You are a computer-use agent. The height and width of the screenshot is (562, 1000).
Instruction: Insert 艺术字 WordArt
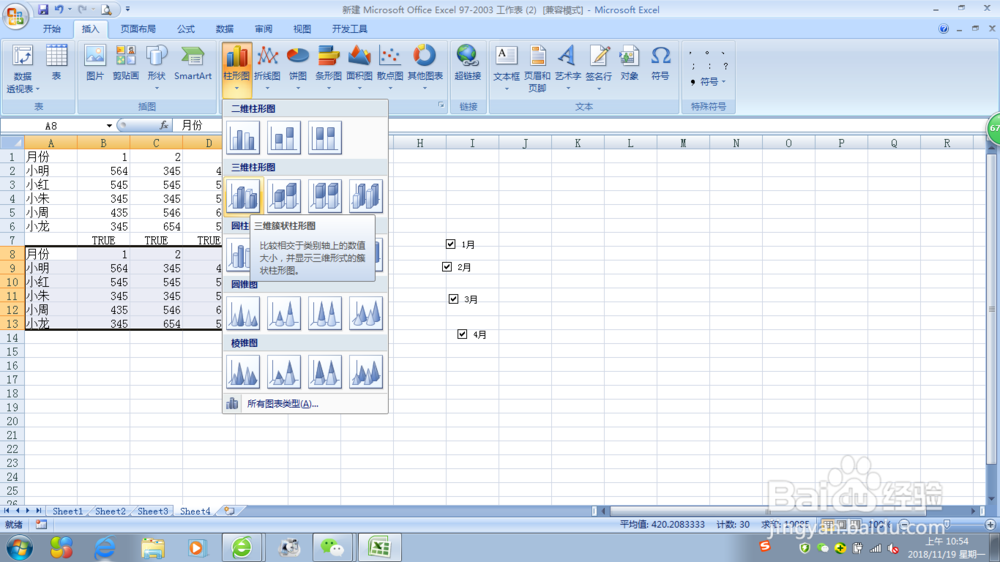point(568,68)
